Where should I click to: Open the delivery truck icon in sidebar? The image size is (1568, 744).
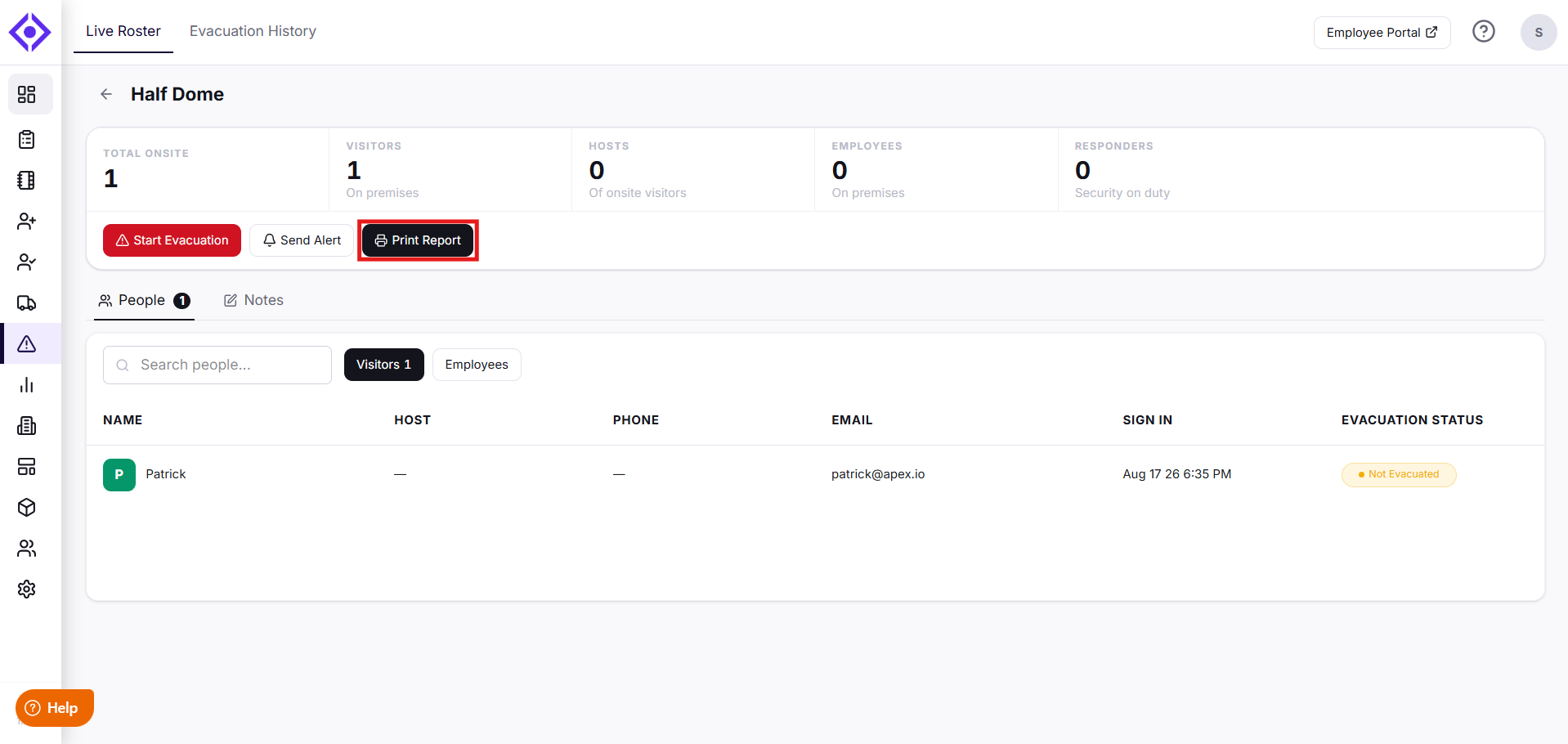point(27,303)
